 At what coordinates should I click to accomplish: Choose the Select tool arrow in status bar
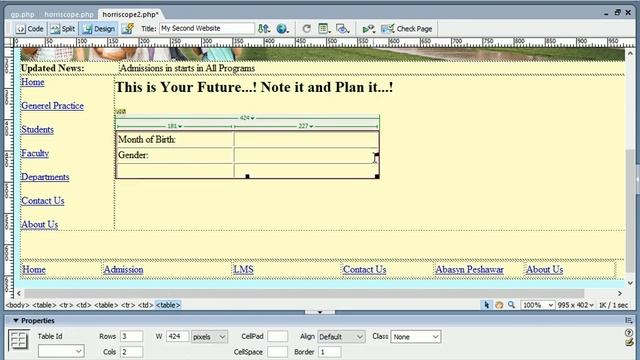[x=486, y=305]
